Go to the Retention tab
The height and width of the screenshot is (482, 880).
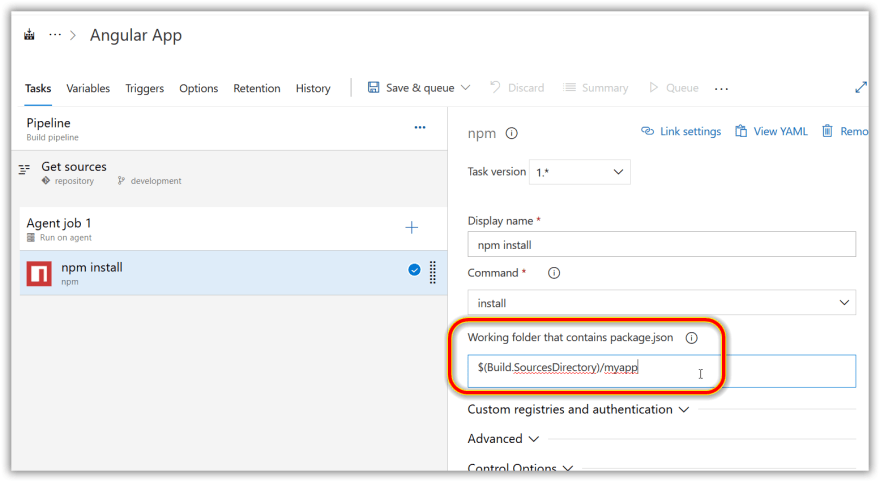(257, 88)
